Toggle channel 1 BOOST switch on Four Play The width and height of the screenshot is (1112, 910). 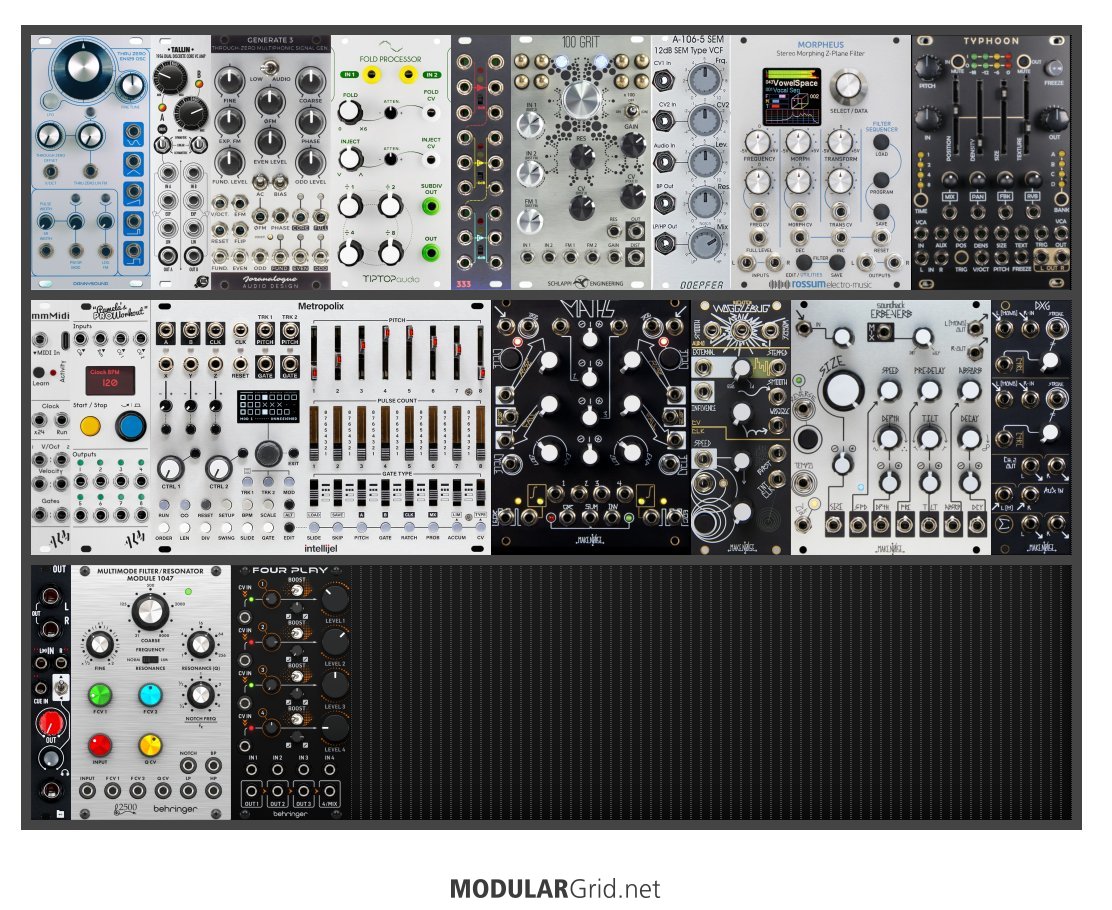click(x=296, y=591)
